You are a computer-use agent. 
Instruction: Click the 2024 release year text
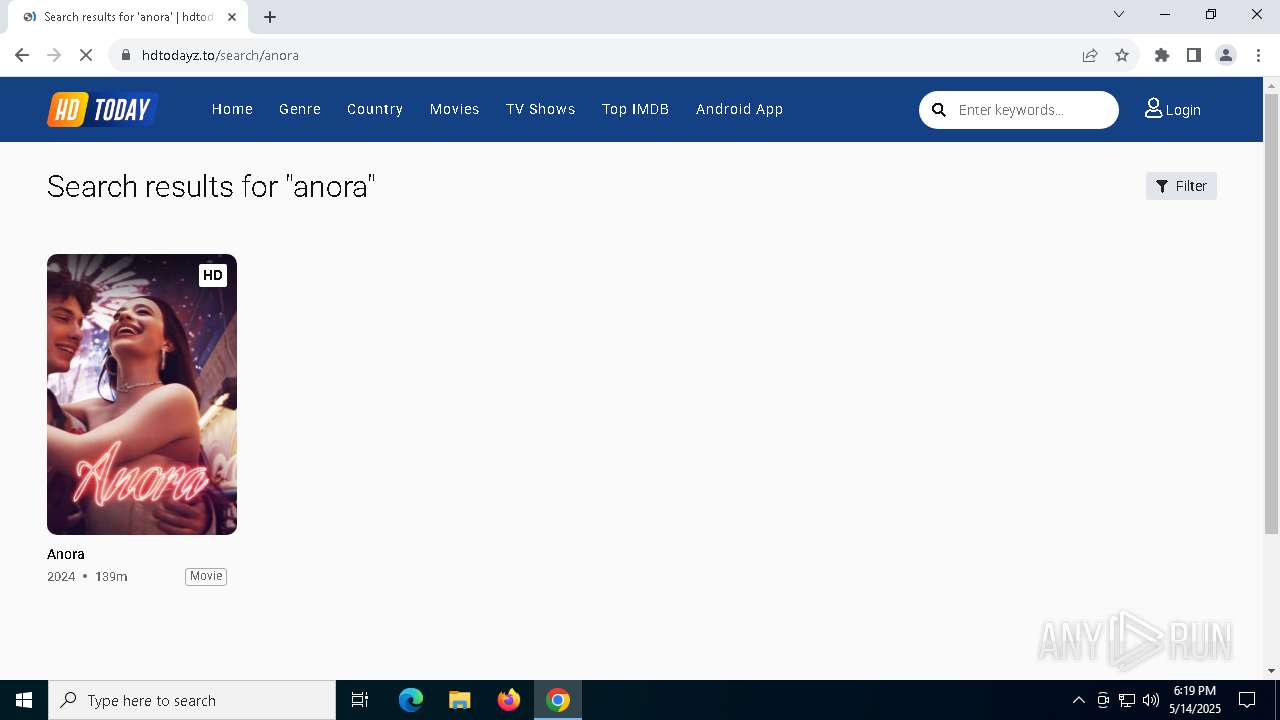pyautogui.click(x=61, y=577)
